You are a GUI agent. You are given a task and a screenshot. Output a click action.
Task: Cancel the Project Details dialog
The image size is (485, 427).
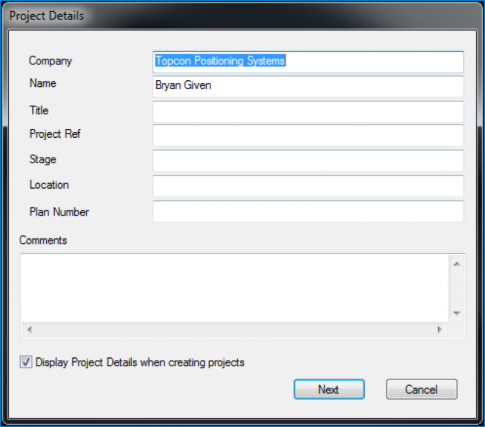click(x=422, y=389)
